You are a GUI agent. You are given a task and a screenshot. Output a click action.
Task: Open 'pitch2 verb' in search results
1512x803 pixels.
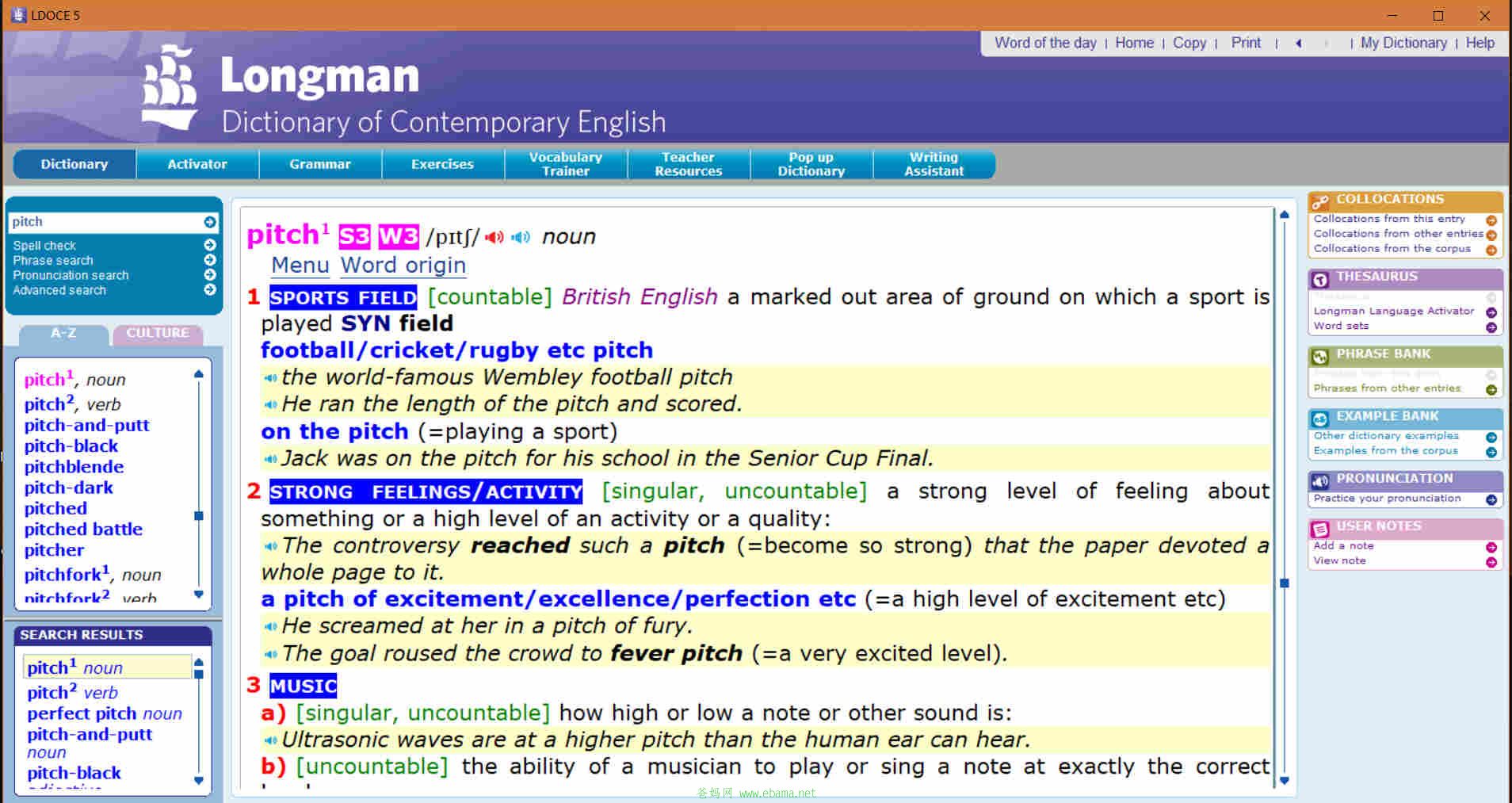click(72, 692)
